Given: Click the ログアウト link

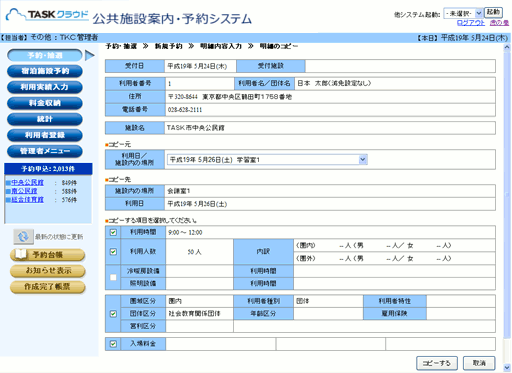Looking at the screenshot, I should coord(471,23).
